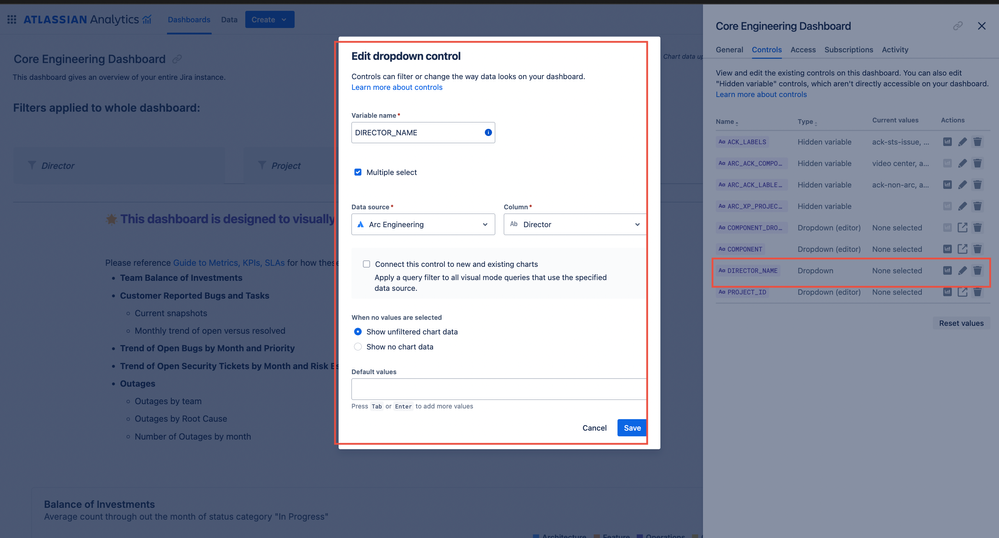
Task: Open Guide to Metrics, KPIs, SLAs link
Action: (229, 263)
